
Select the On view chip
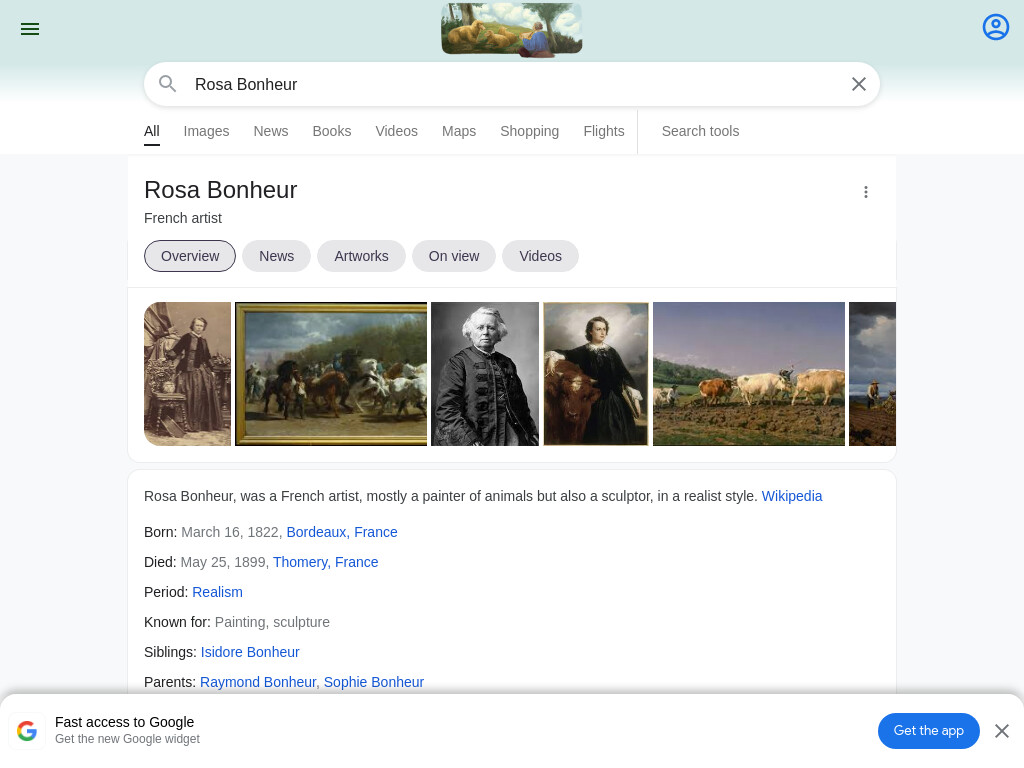coord(454,256)
